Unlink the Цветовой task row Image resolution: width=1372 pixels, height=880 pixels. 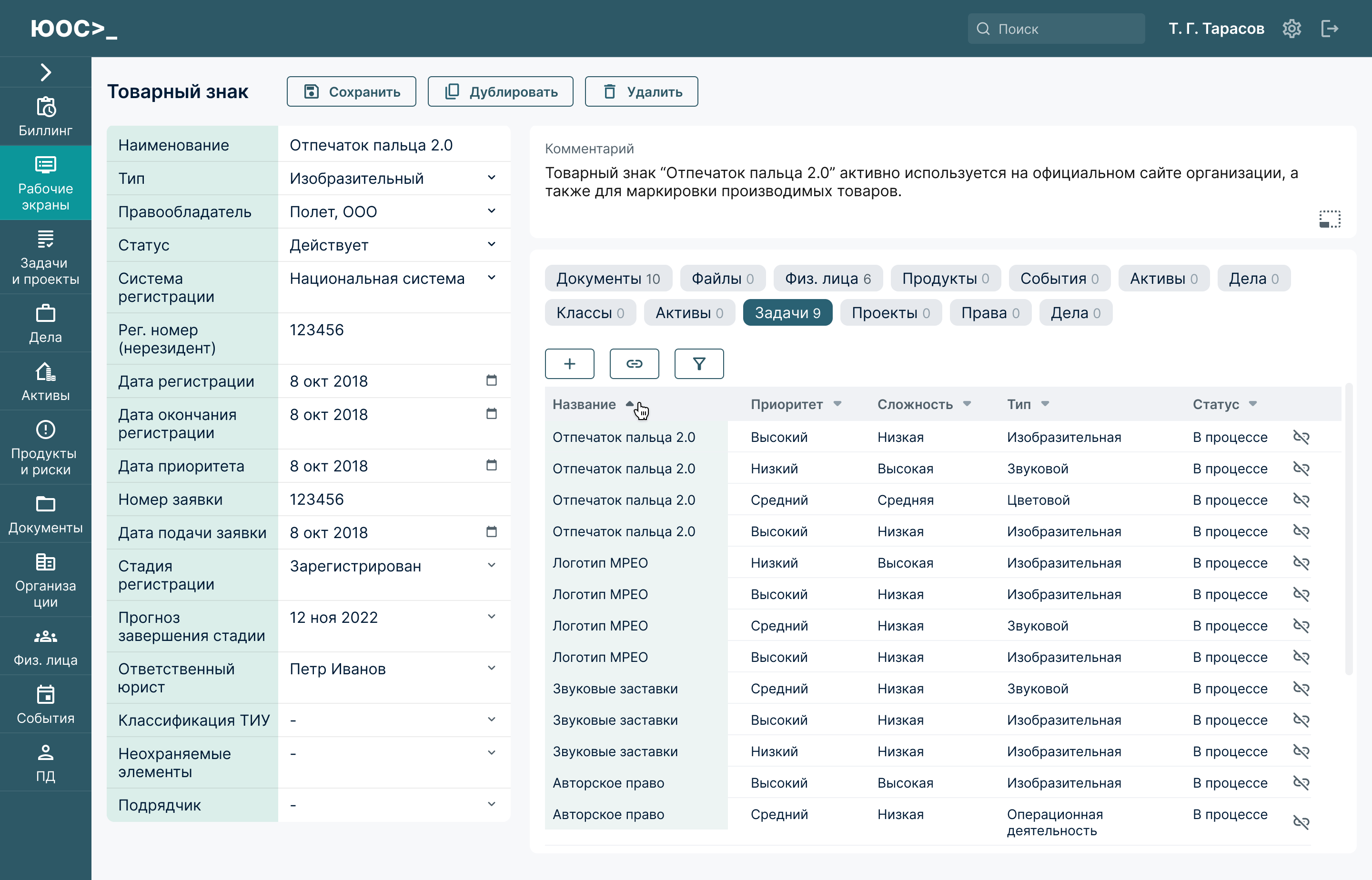coord(1301,500)
